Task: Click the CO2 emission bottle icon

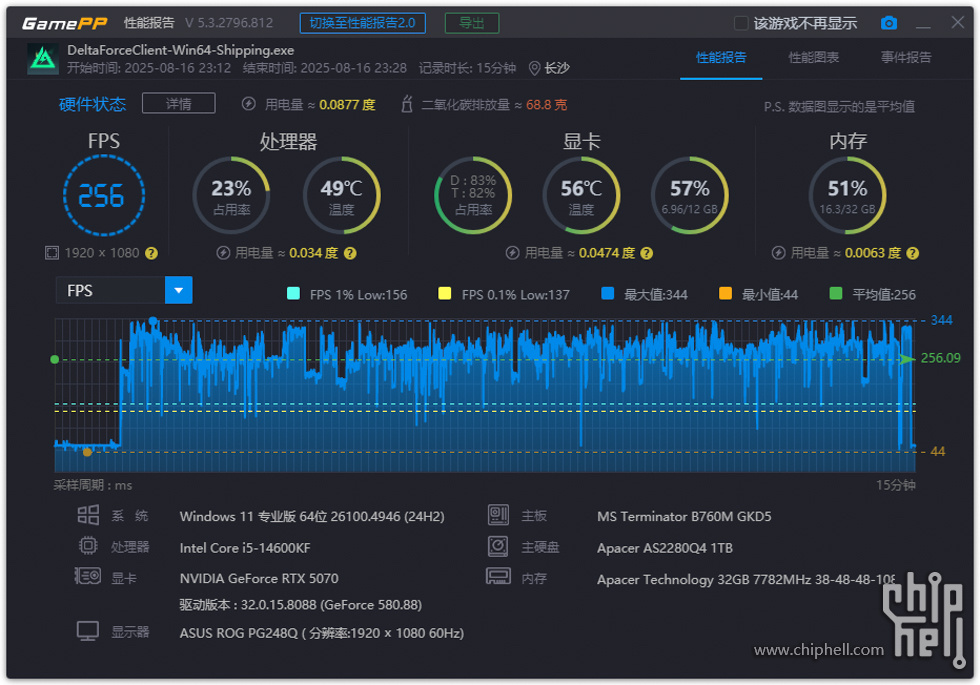Action: (x=407, y=104)
